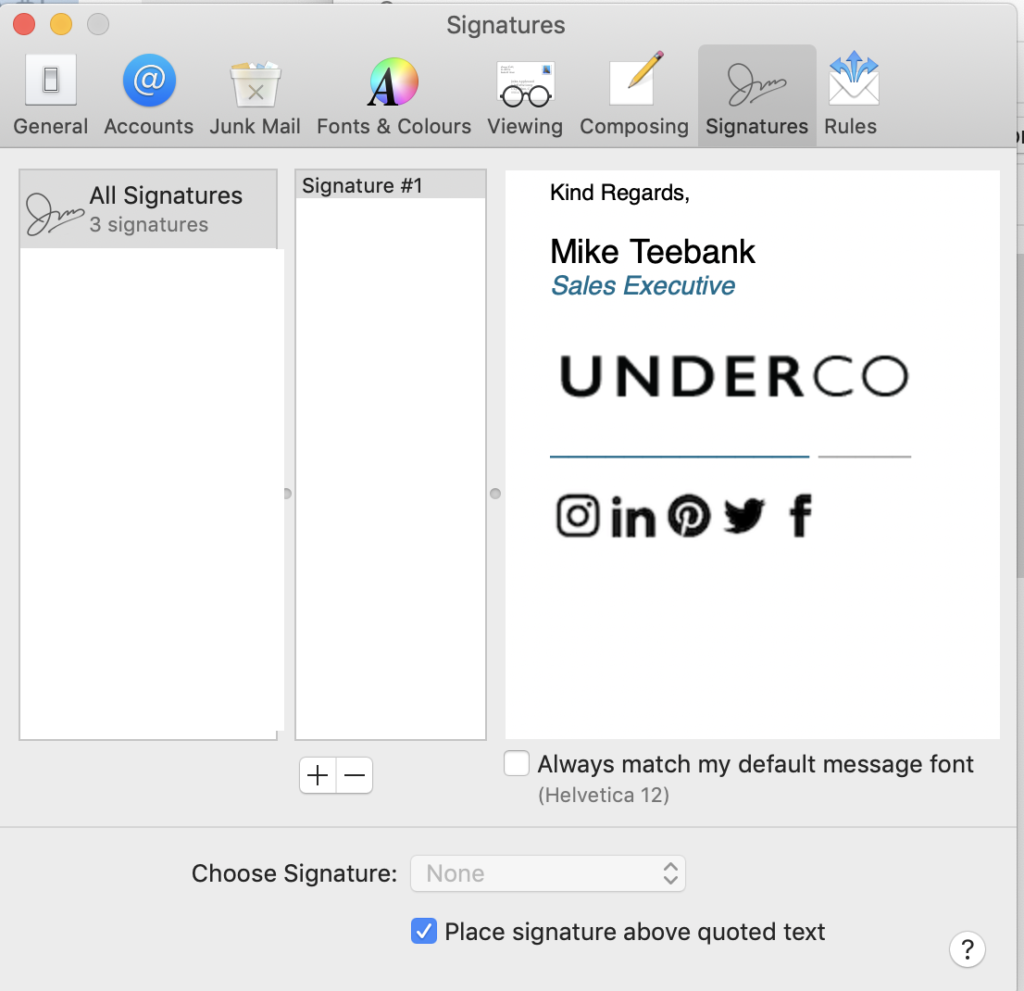
Task: Click the LinkedIn icon in the signature
Action: [x=633, y=517]
